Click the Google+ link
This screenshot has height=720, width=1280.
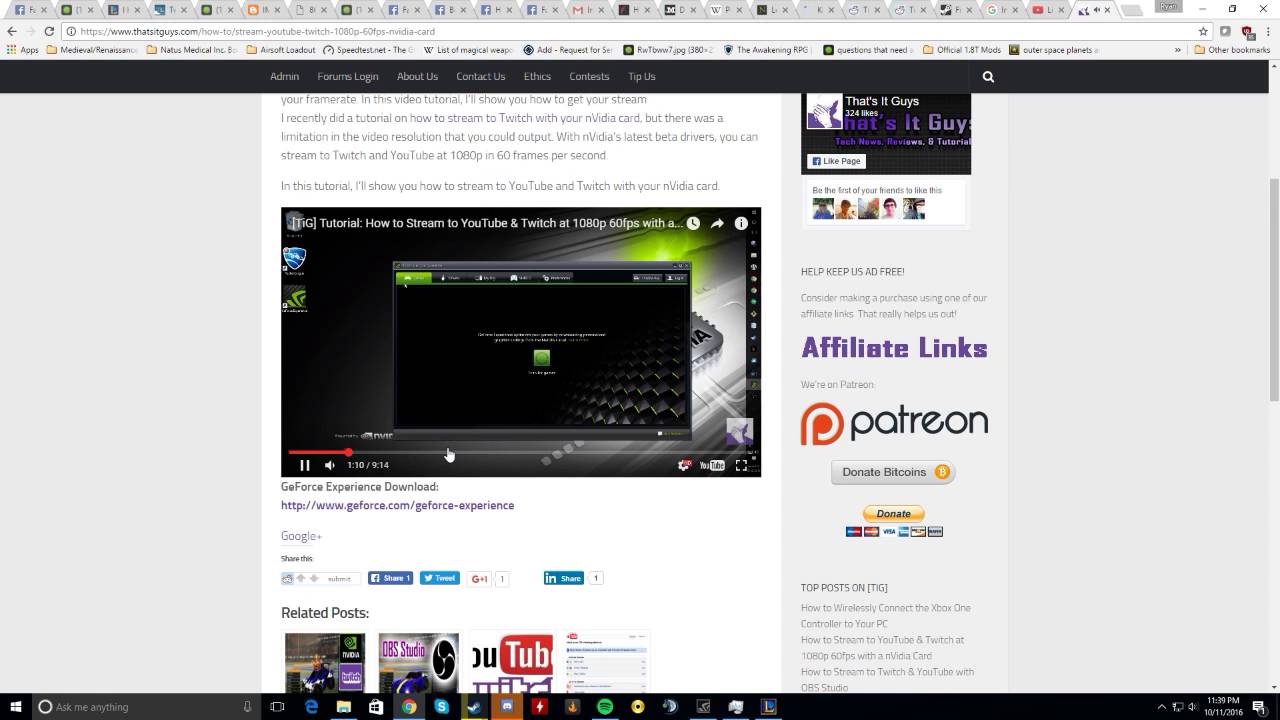[x=301, y=536]
